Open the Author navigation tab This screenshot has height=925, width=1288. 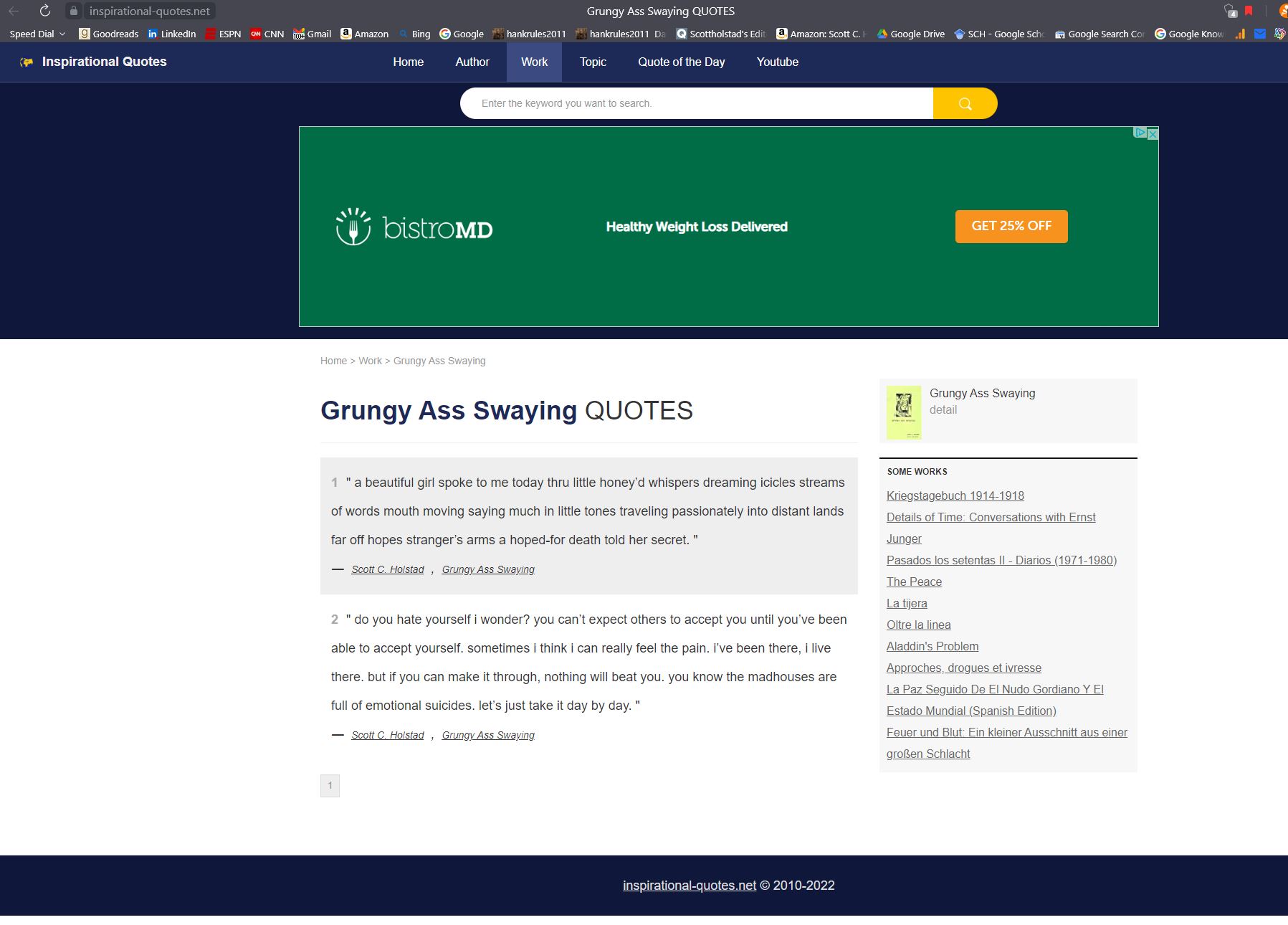pyautogui.click(x=472, y=62)
